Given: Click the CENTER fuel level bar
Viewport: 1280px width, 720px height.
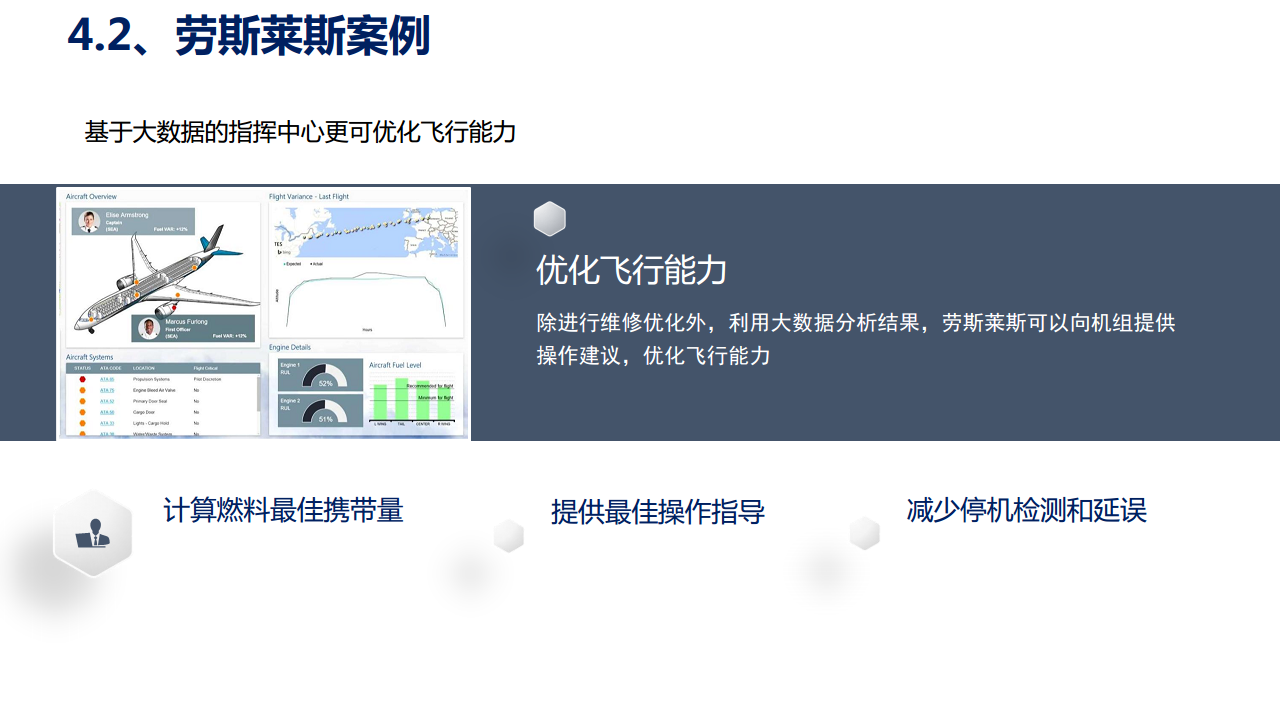Looking at the screenshot, I should [x=423, y=400].
